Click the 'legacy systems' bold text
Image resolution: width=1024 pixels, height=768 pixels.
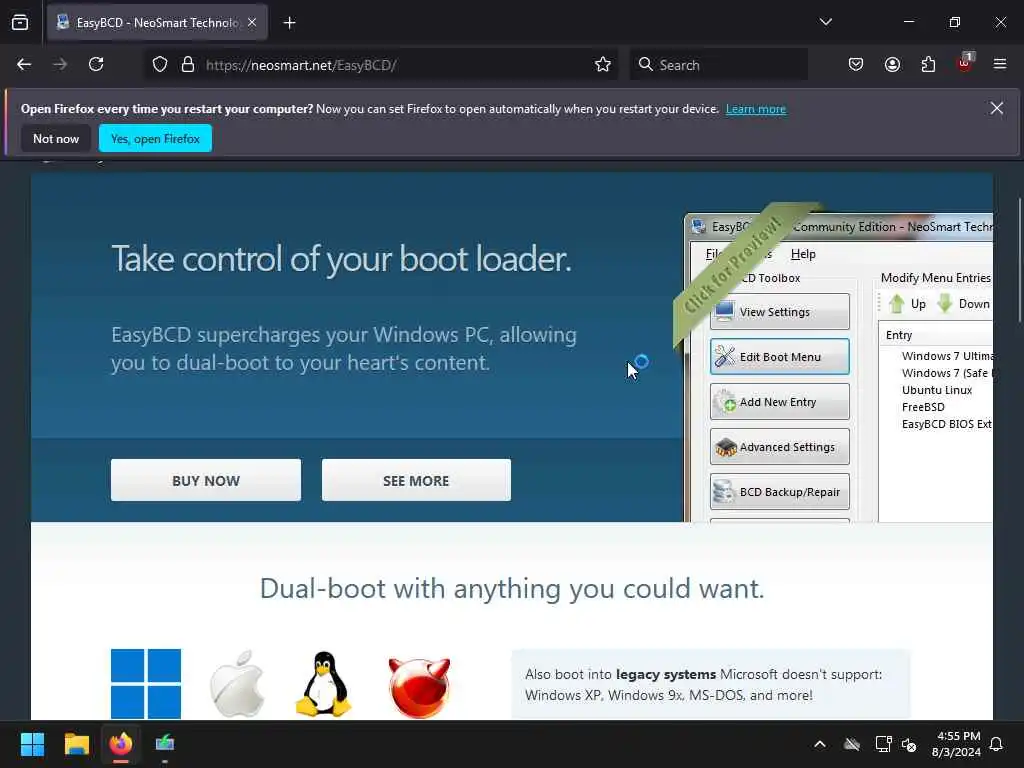pyautogui.click(x=665, y=675)
